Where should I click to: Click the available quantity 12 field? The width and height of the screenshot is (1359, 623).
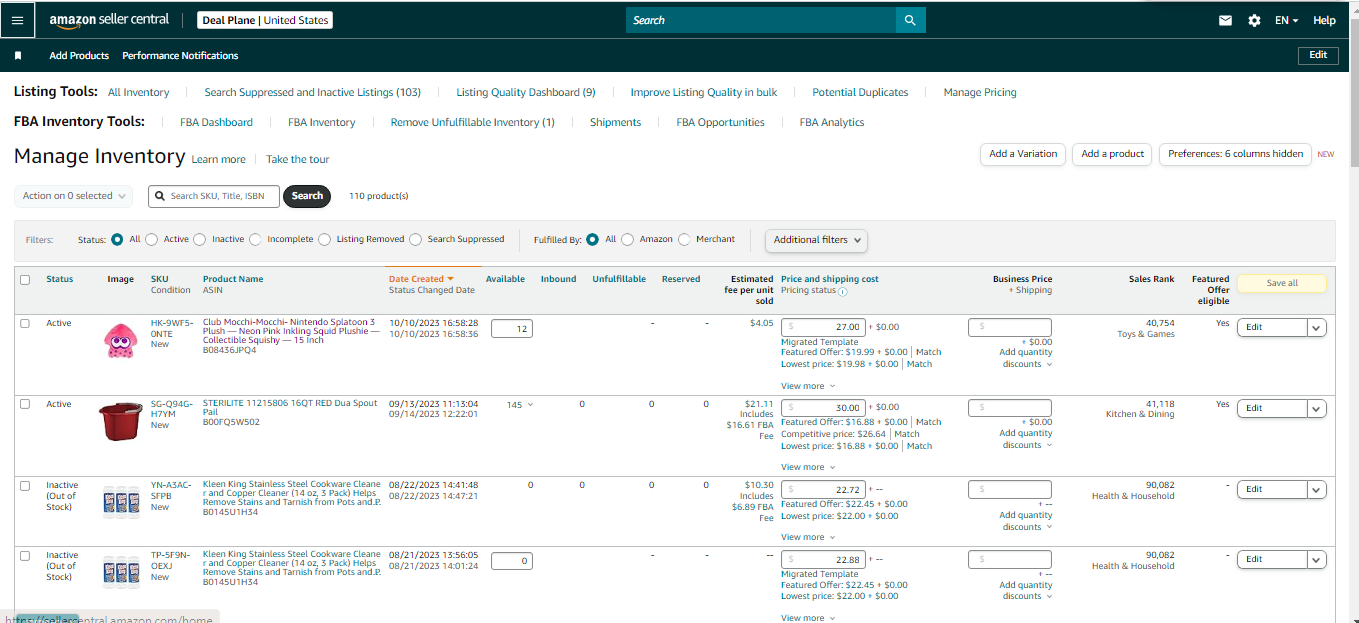click(511, 329)
